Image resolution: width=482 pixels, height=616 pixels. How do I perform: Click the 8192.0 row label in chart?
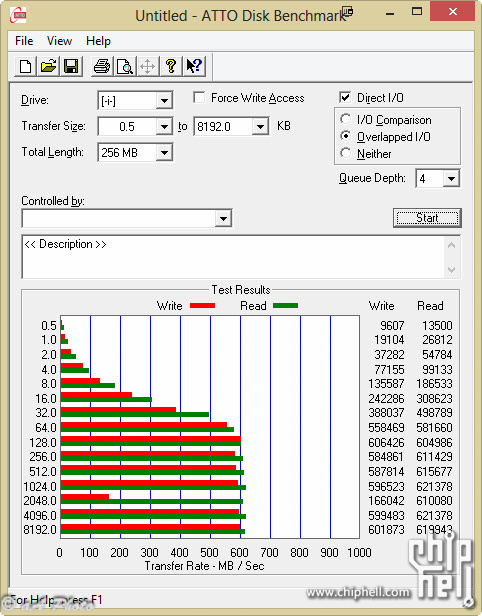click(40, 530)
